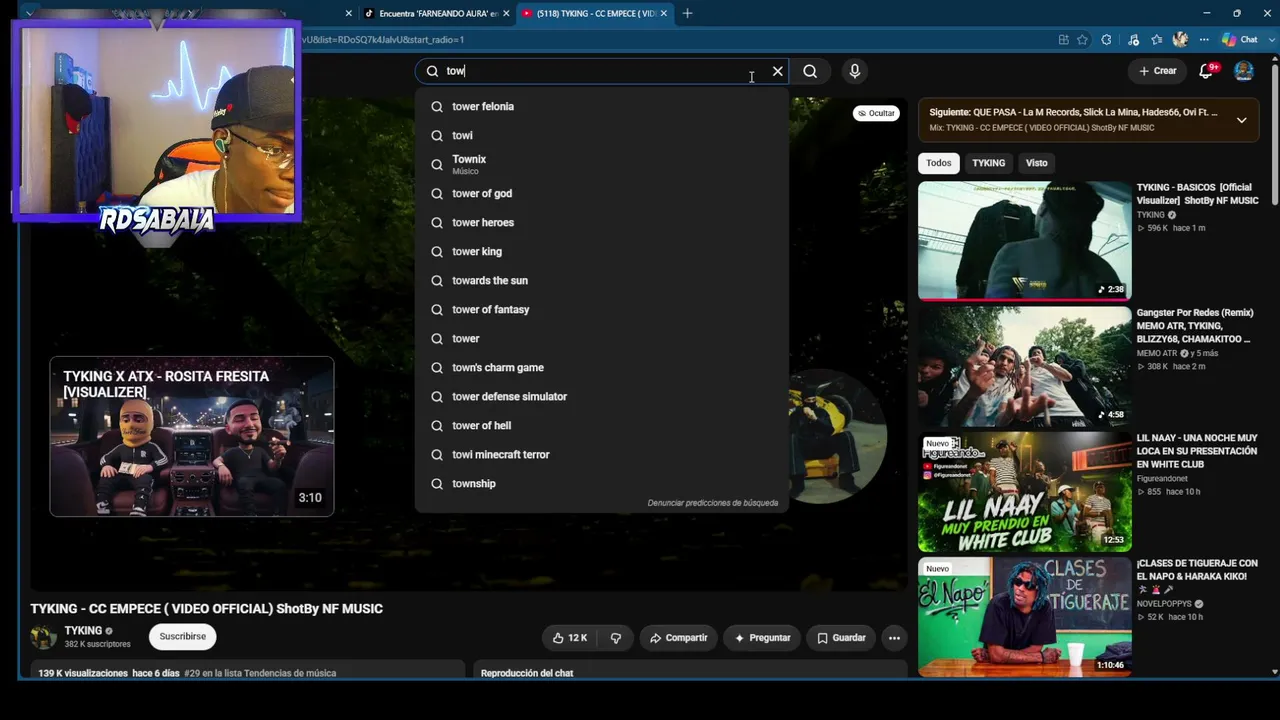The height and width of the screenshot is (720, 1280).
Task: Open the ROSITA FRESITA visualizer end card
Action: click(x=192, y=436)
